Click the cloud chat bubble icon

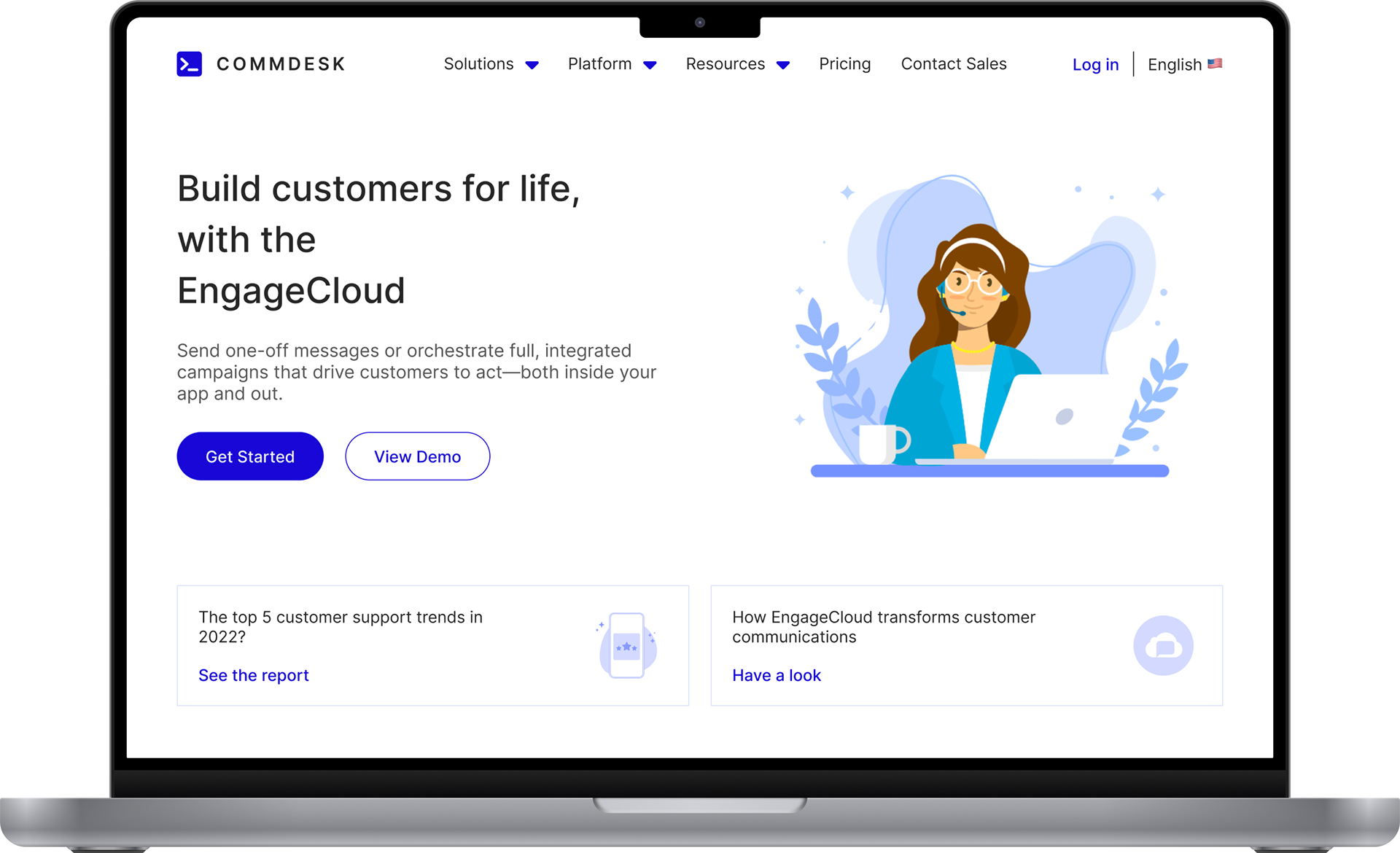[1163, 645]
